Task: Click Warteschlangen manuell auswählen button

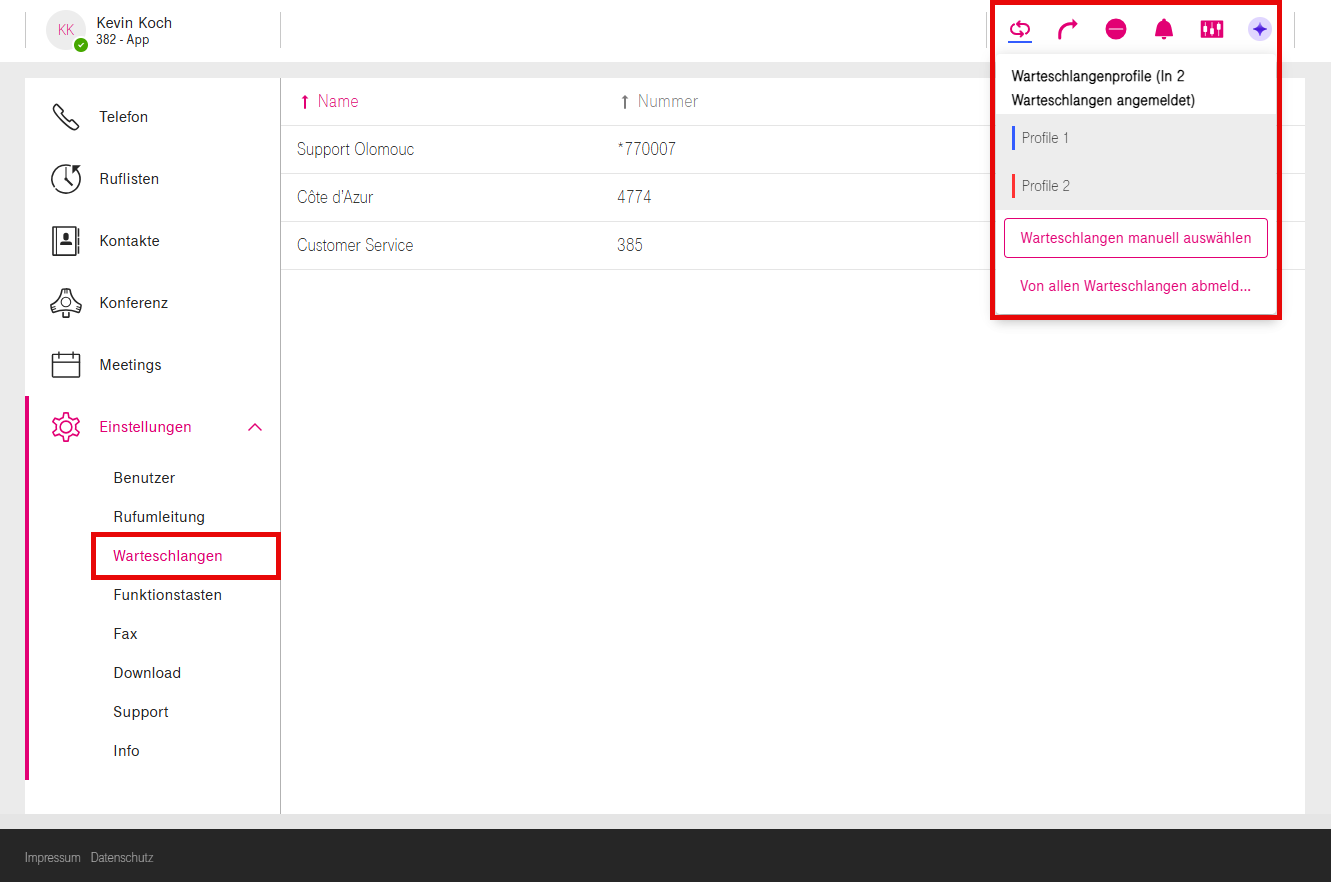Action: 1135,238
